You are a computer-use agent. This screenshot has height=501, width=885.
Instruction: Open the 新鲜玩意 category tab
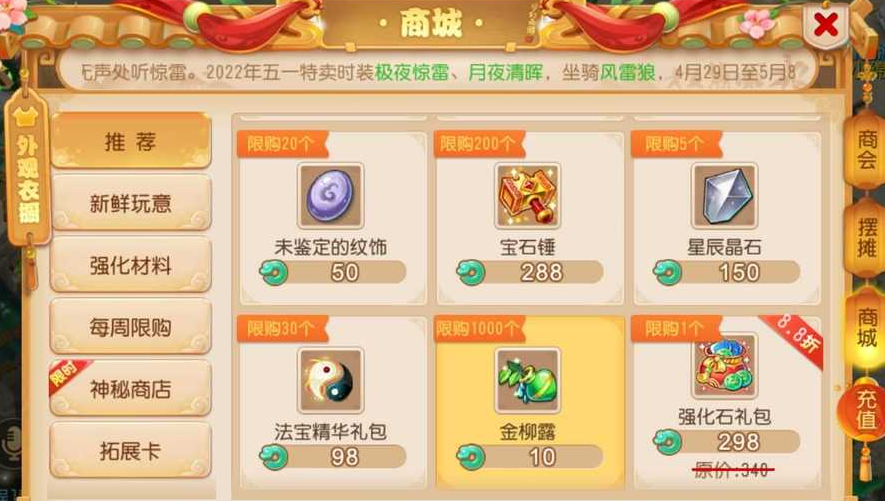coord(131,203)
